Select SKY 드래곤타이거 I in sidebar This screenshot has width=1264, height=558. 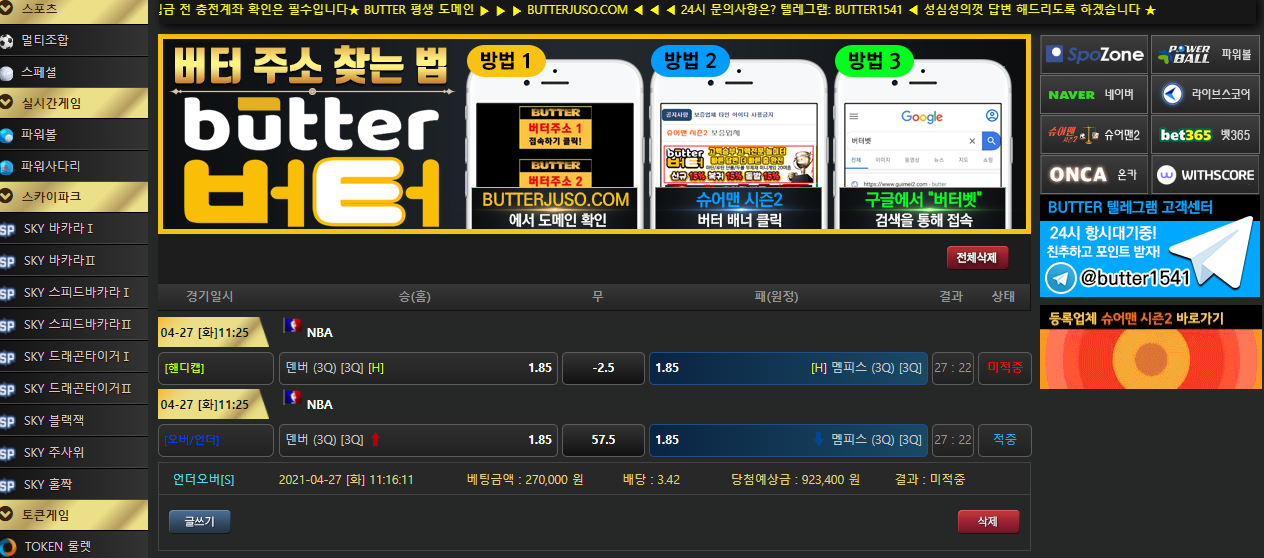tap(74, 357)
